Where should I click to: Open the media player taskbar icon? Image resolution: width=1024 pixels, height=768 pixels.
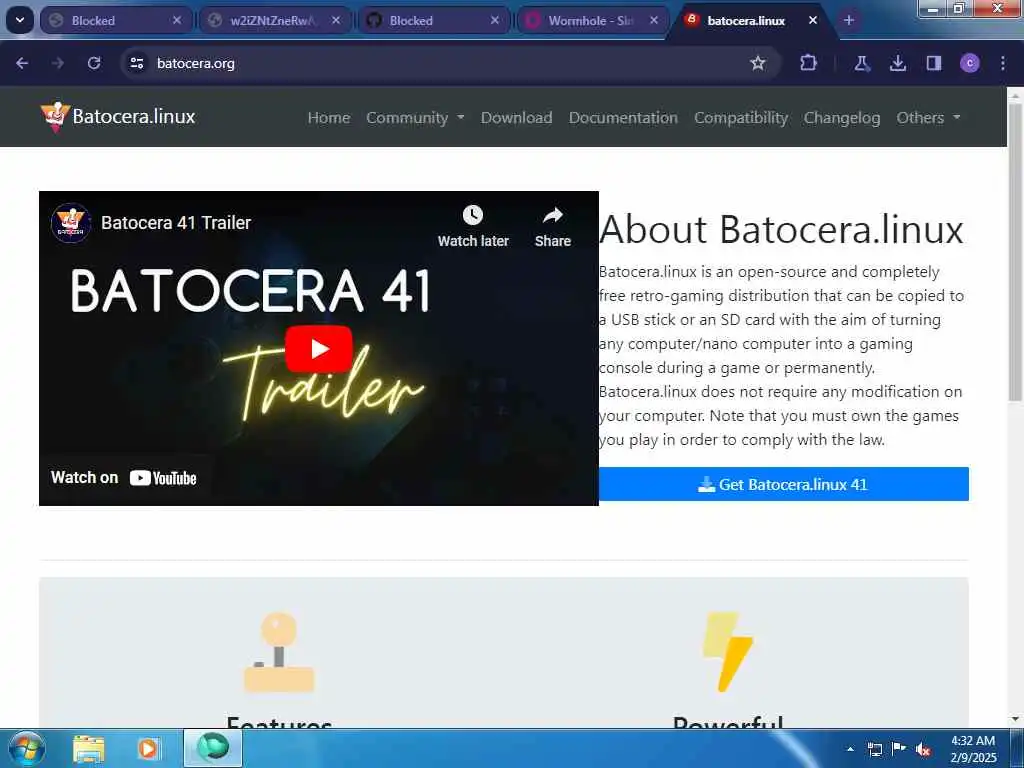[148, 748]
